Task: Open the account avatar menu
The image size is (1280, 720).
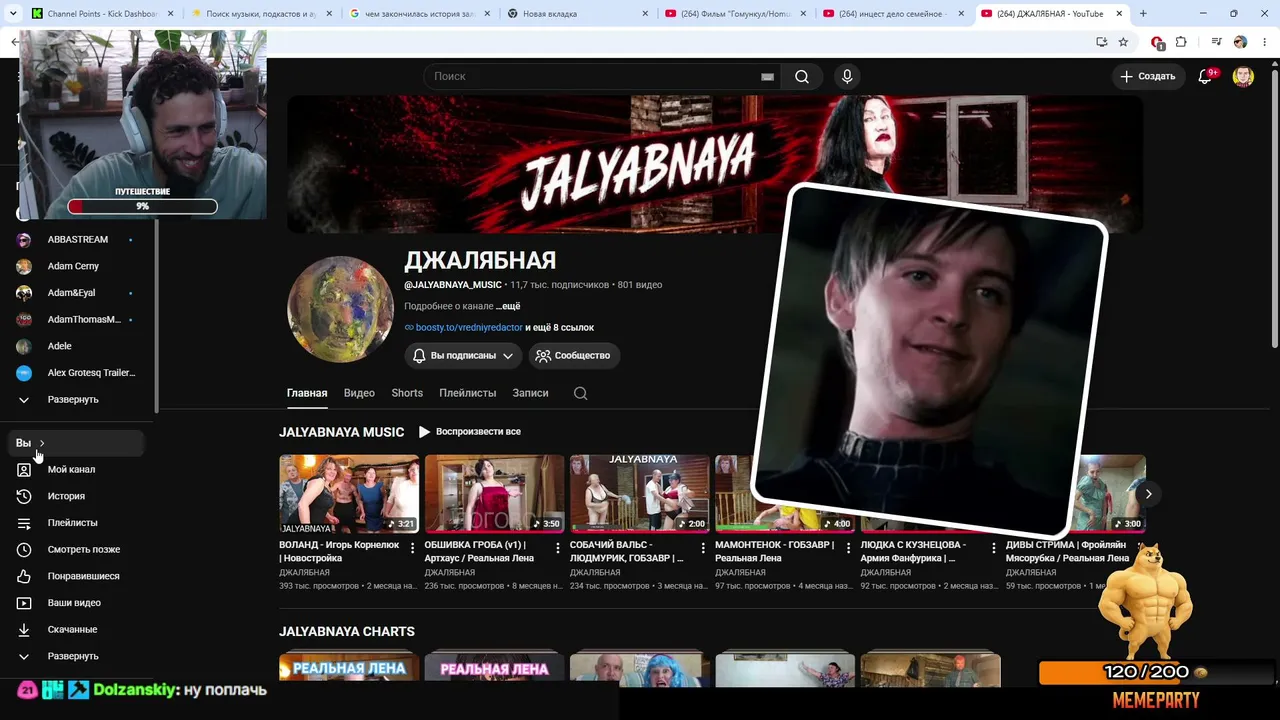Action: (1243, 77)
